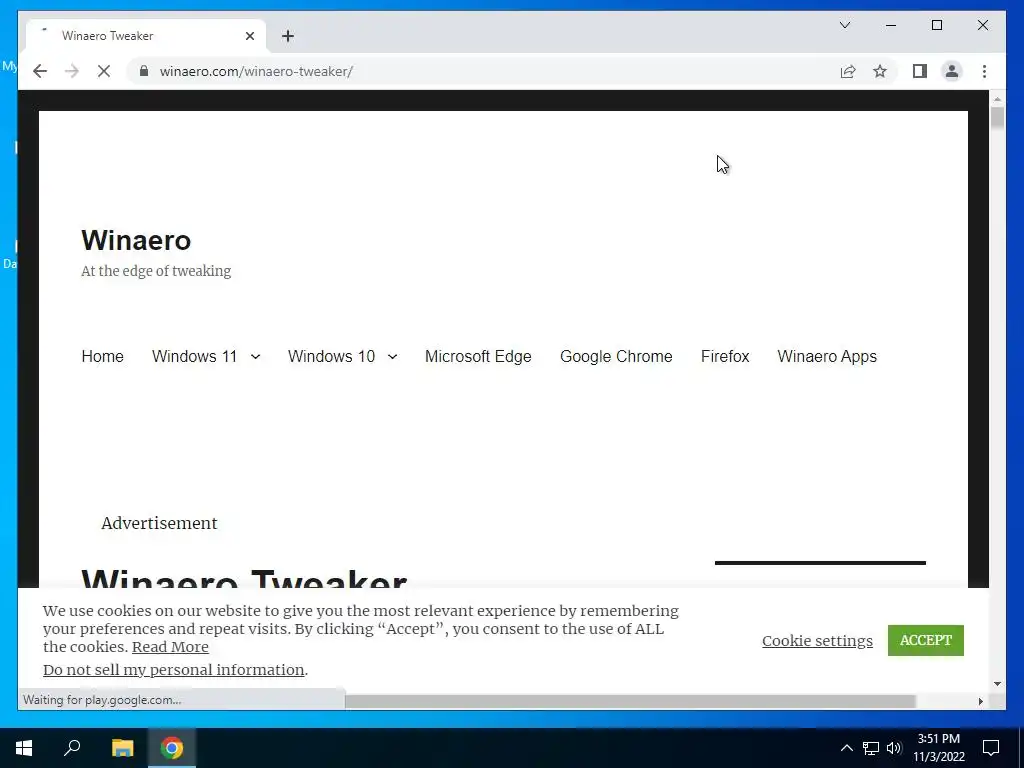Accept cookies with the green ACCEPT button
1024x768 pixels.
pyautogui.click(x=925, y=640)
